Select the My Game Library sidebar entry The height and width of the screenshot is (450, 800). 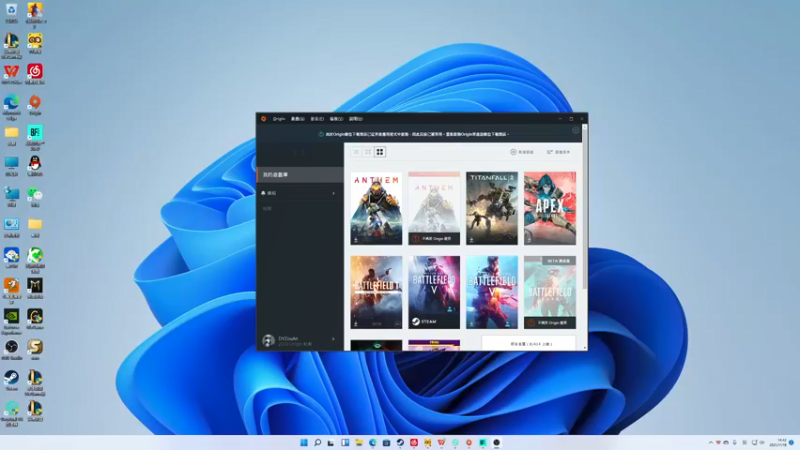[x=300, y=174]
